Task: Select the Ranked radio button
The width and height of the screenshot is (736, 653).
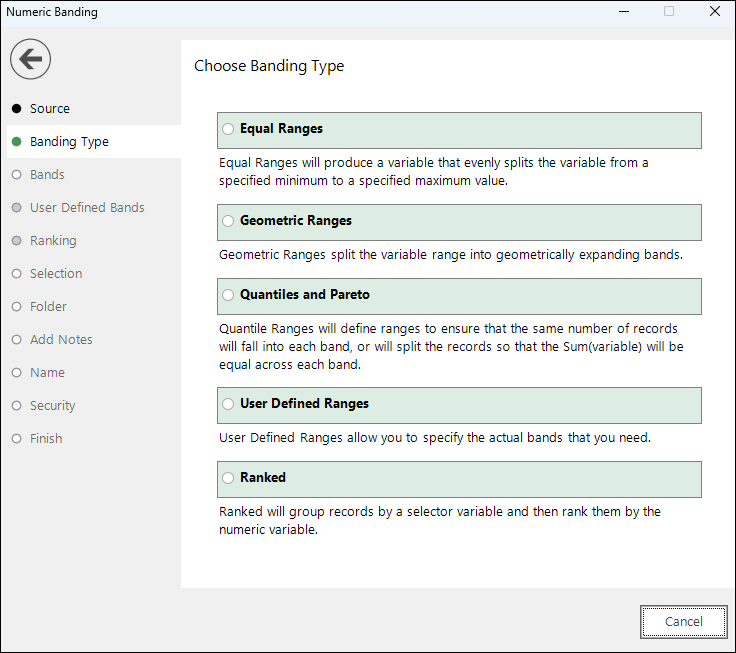Action: click(228, 478)
